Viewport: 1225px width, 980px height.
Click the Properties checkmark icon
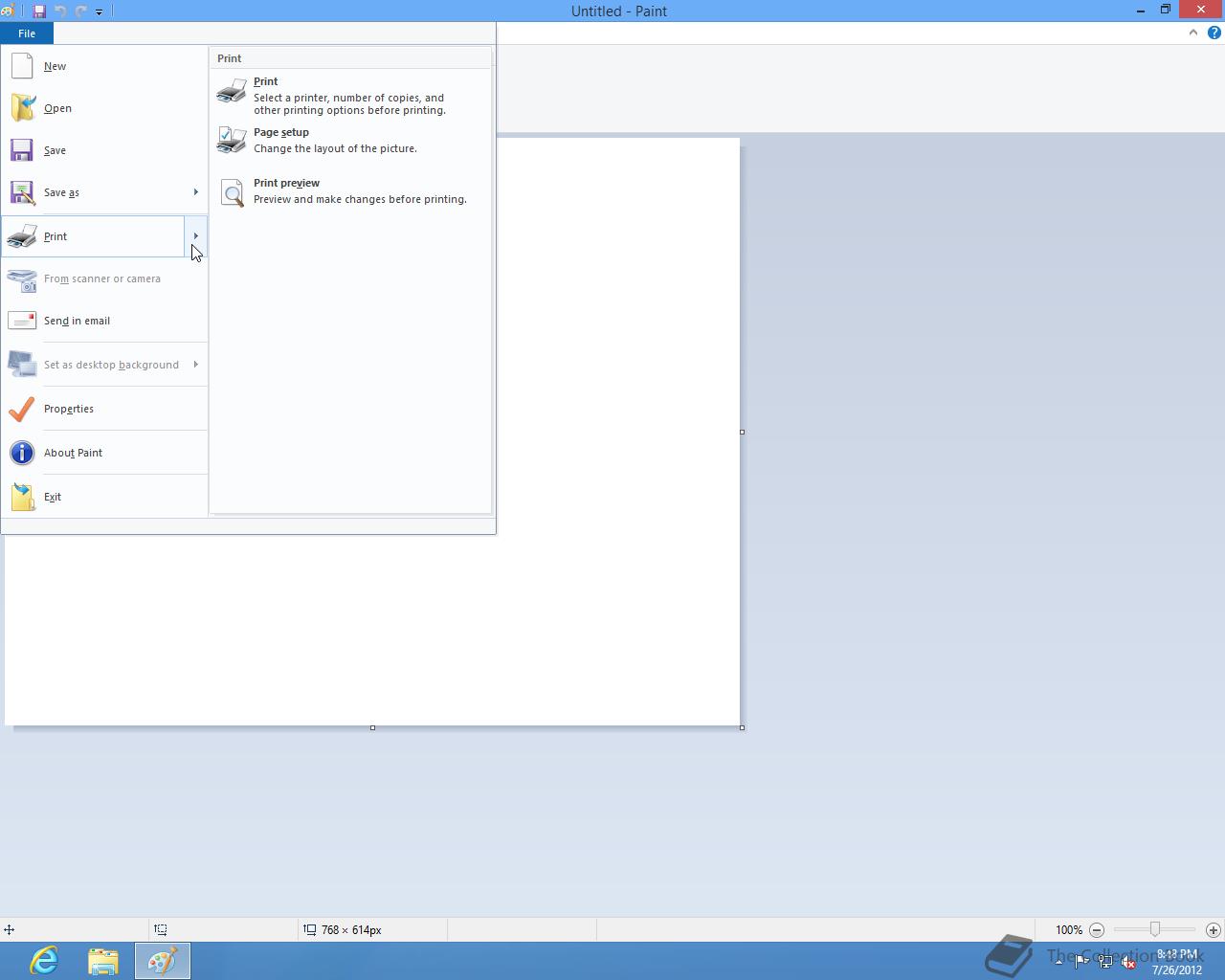22,409
